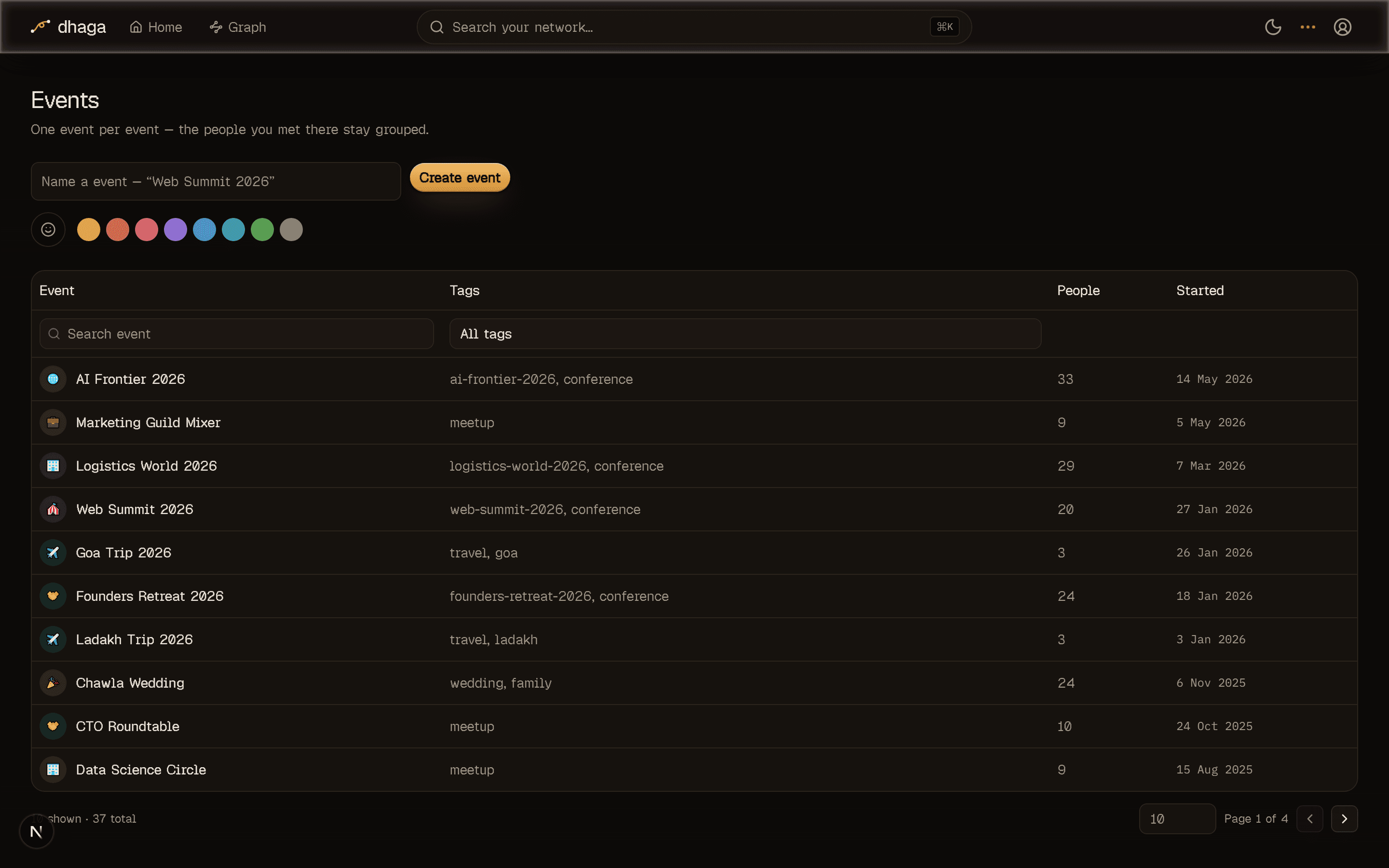Pick the gray color swatch

(291, 230)
